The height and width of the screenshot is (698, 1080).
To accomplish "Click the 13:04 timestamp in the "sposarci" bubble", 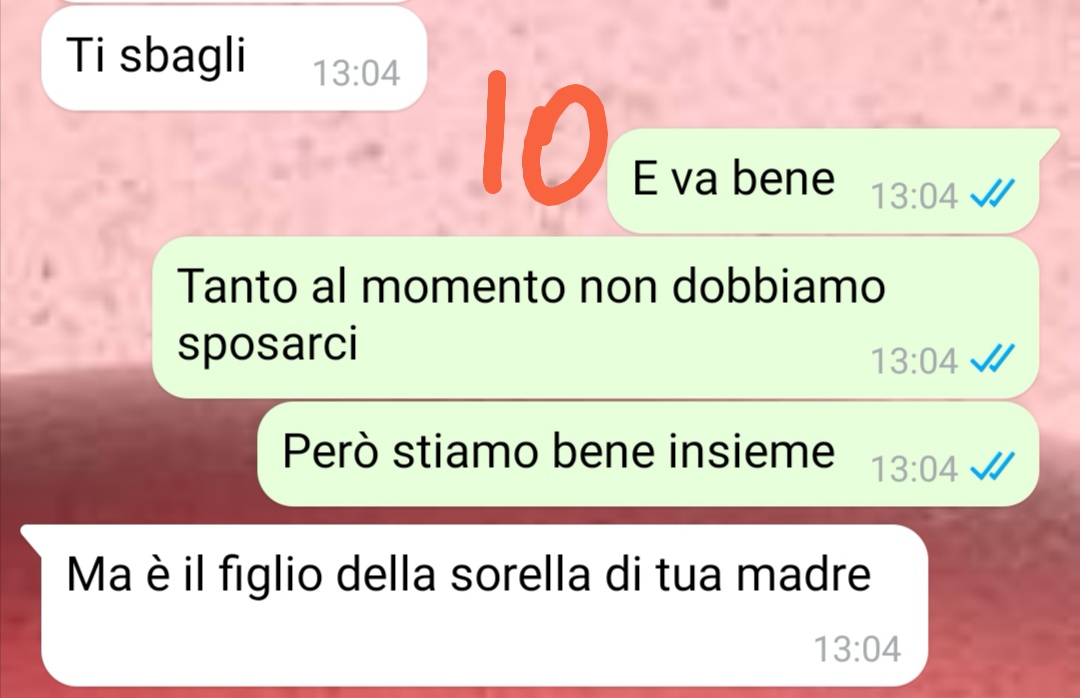I will coord(914,361).
